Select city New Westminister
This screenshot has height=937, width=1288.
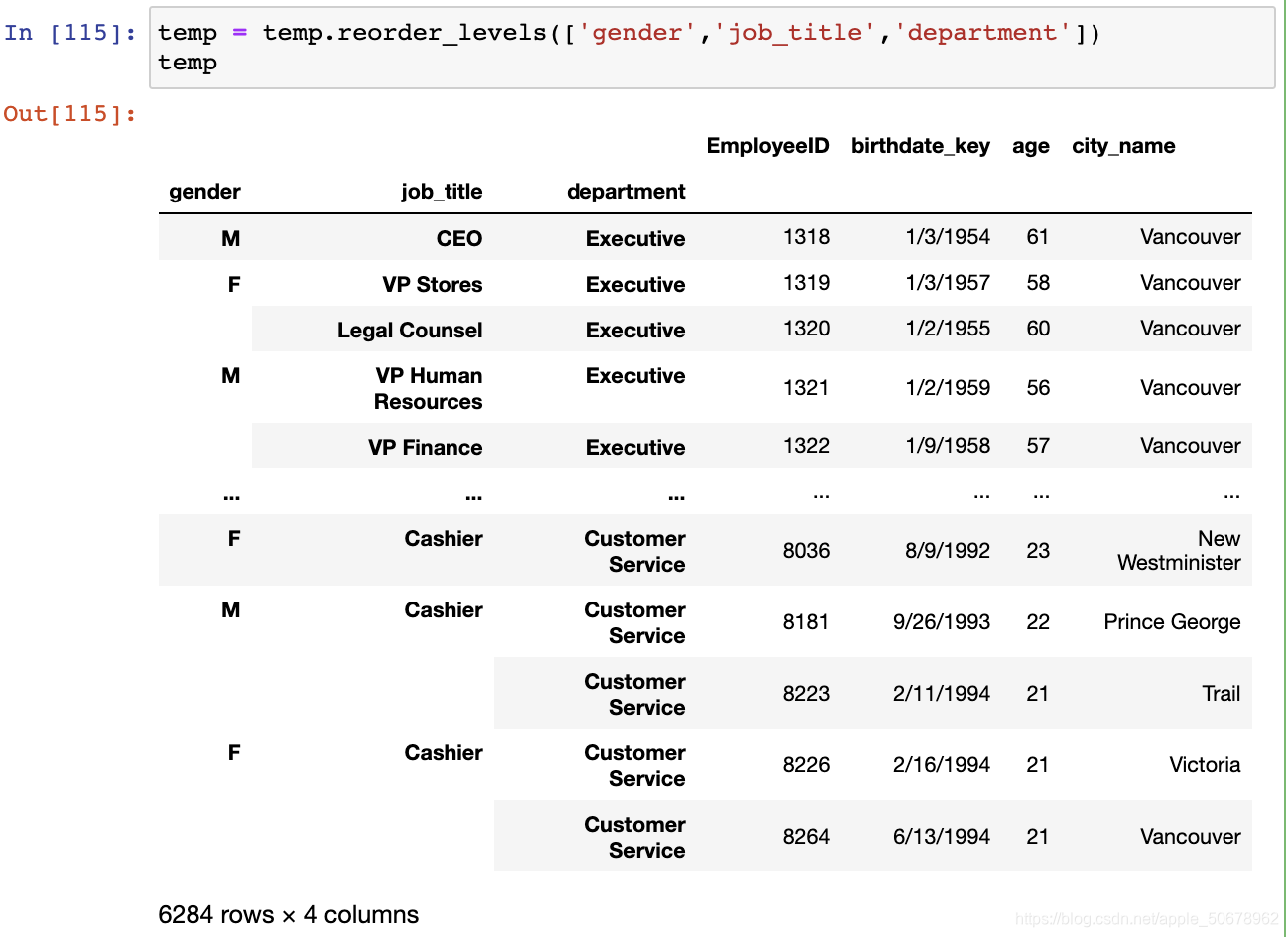(x=1179, y=551)
